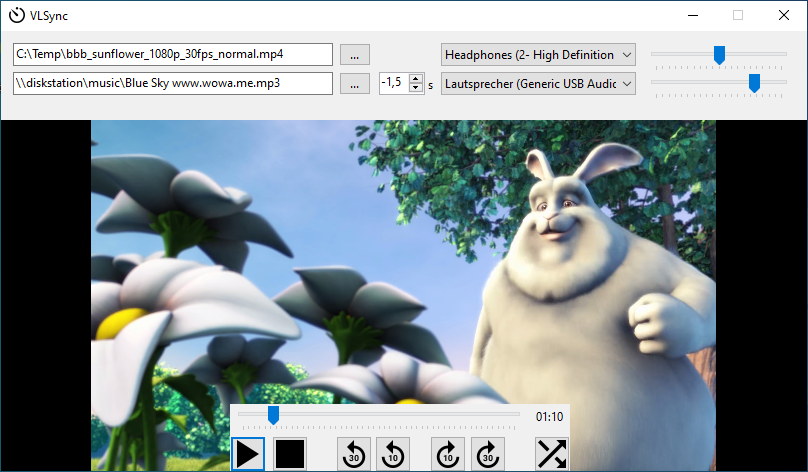
Task: Click the audio path field with Blue Sky
Action: 173,83
